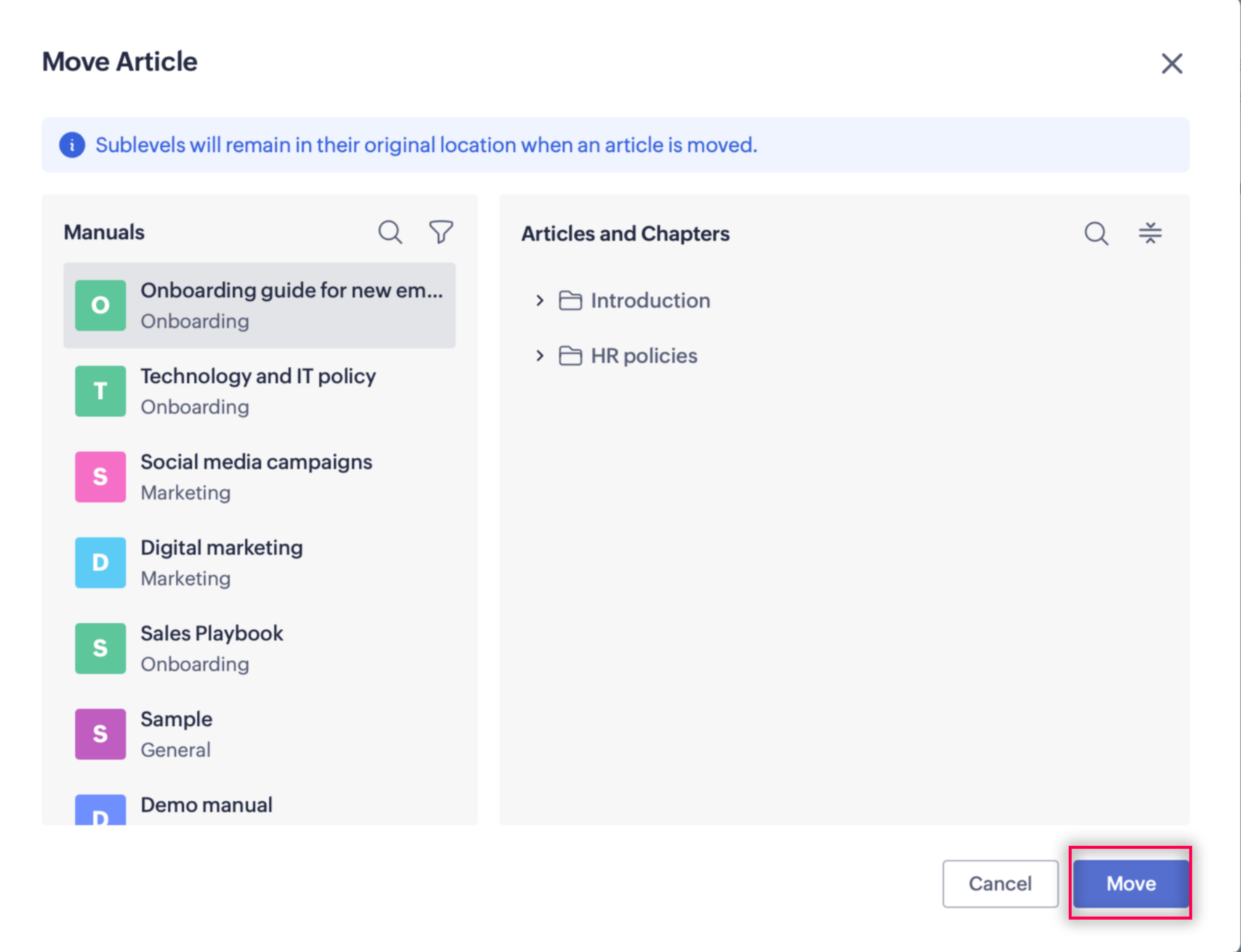Click the pink S Social media avatar

point(100,477)
